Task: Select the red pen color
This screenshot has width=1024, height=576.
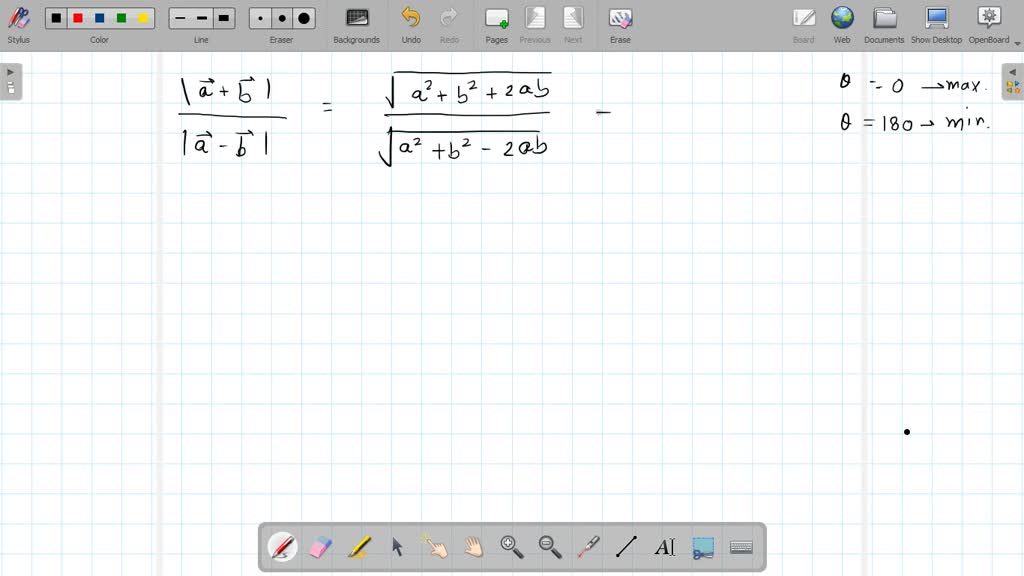Action: pyautogui.click(x=78, y=17)
